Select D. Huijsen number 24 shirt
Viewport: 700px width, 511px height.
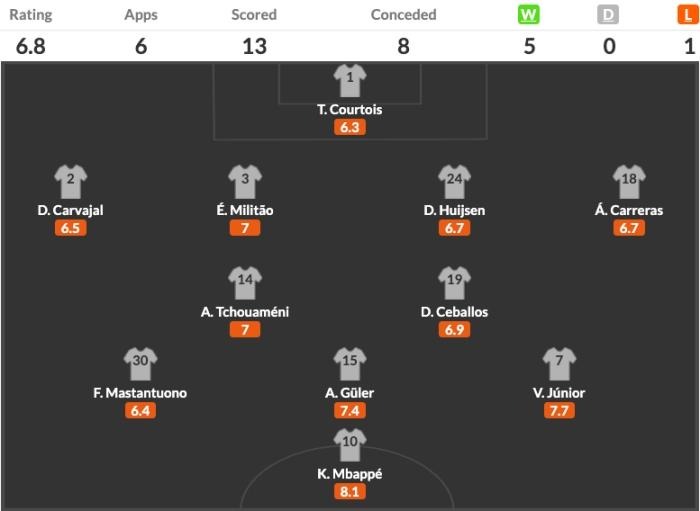(x=454, y=182)
